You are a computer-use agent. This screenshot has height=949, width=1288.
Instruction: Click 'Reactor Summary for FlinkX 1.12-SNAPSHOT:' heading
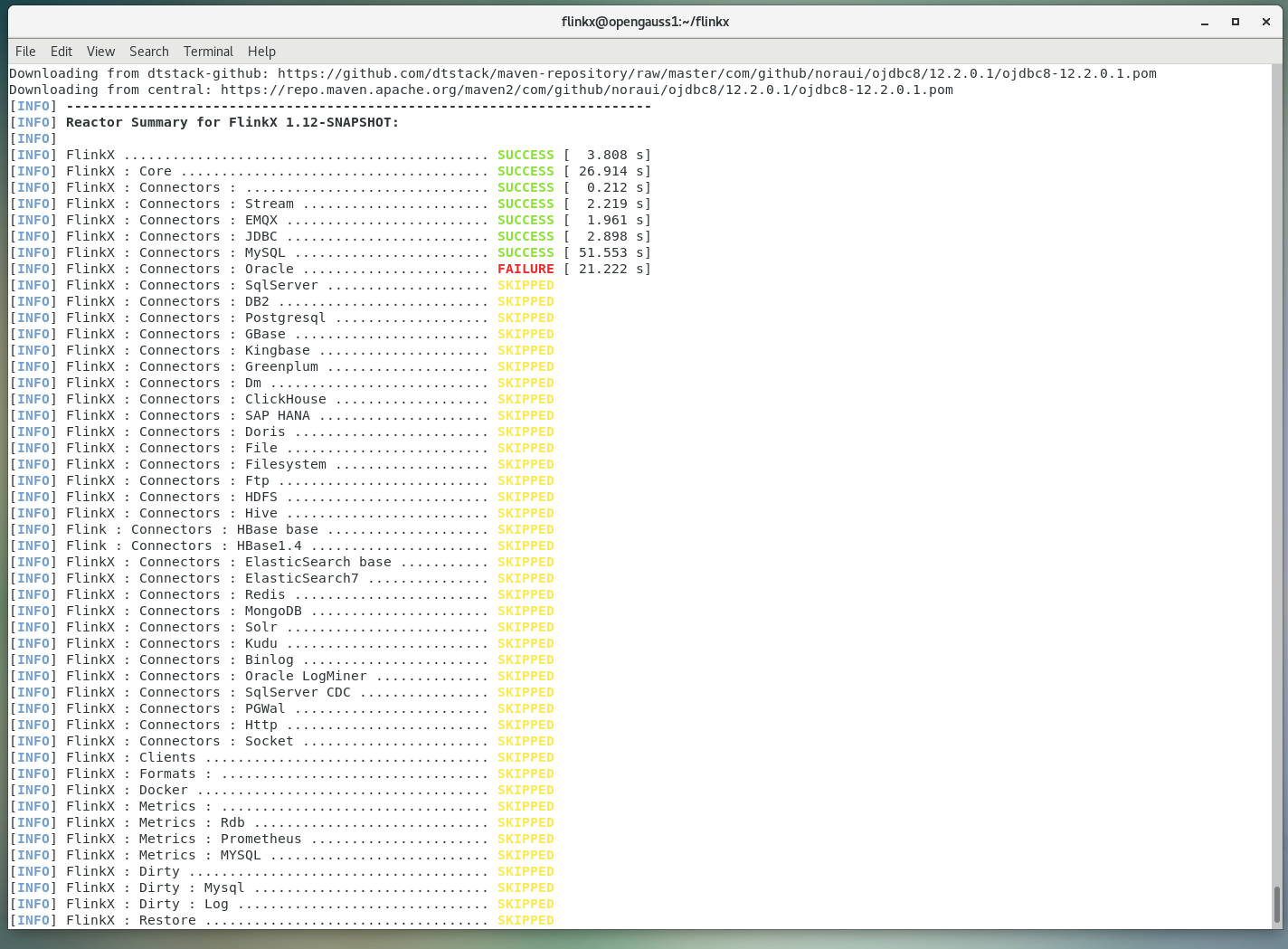(232, 122)
